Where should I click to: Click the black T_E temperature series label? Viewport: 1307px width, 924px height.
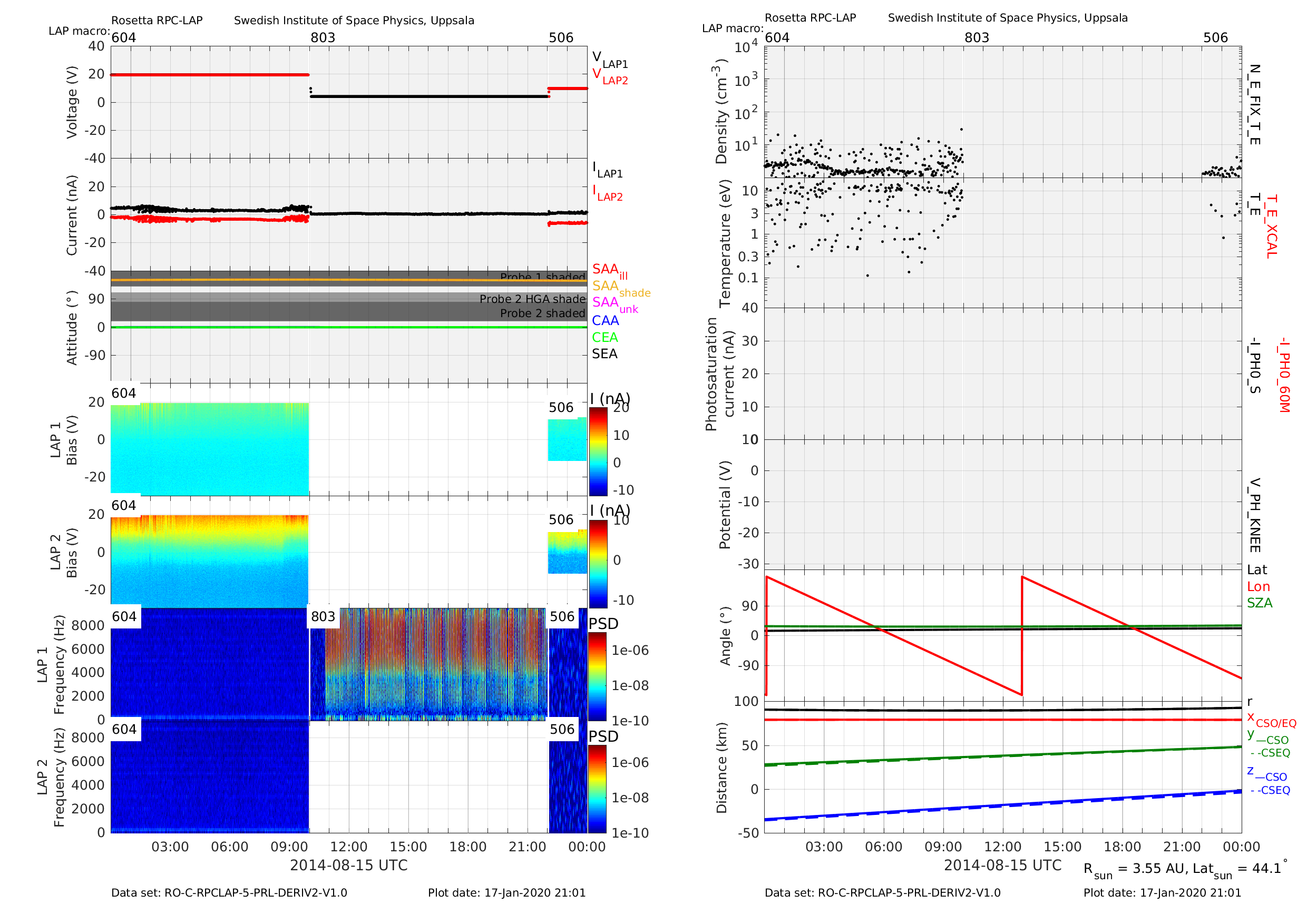pos(1255,205)
